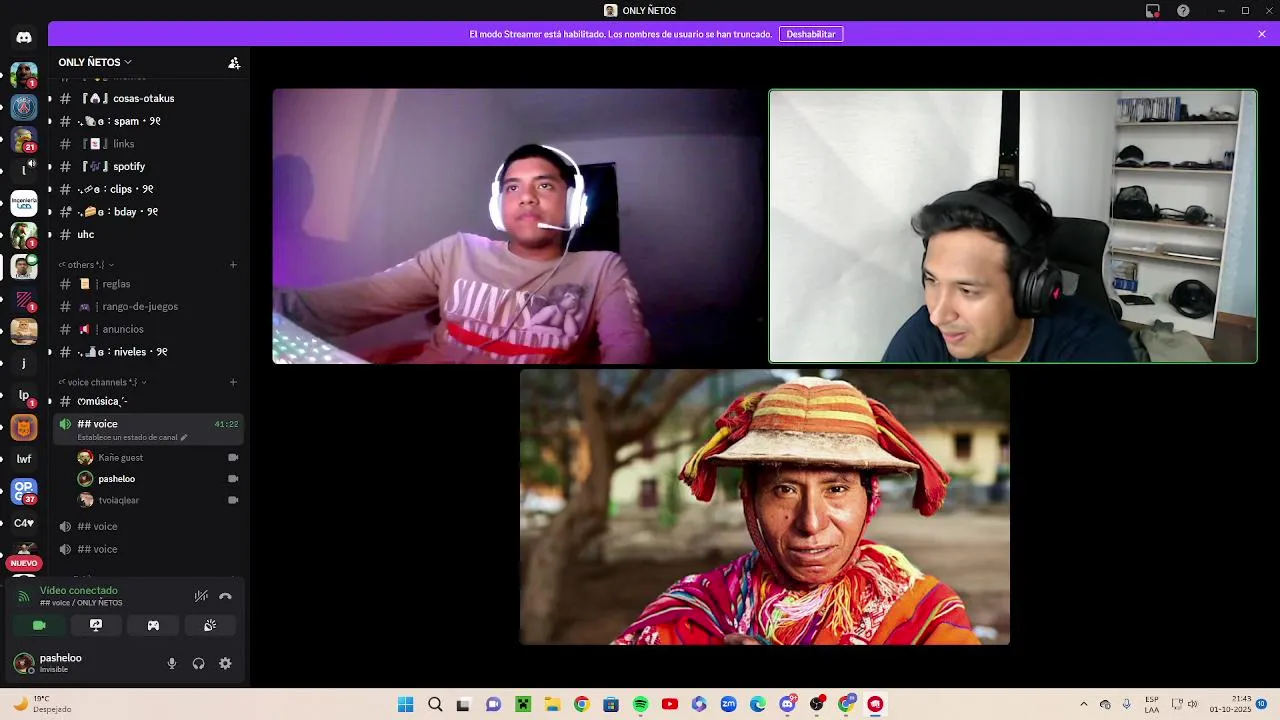
Task: Open user settings gear icon
Action: [x=225, y=663]
